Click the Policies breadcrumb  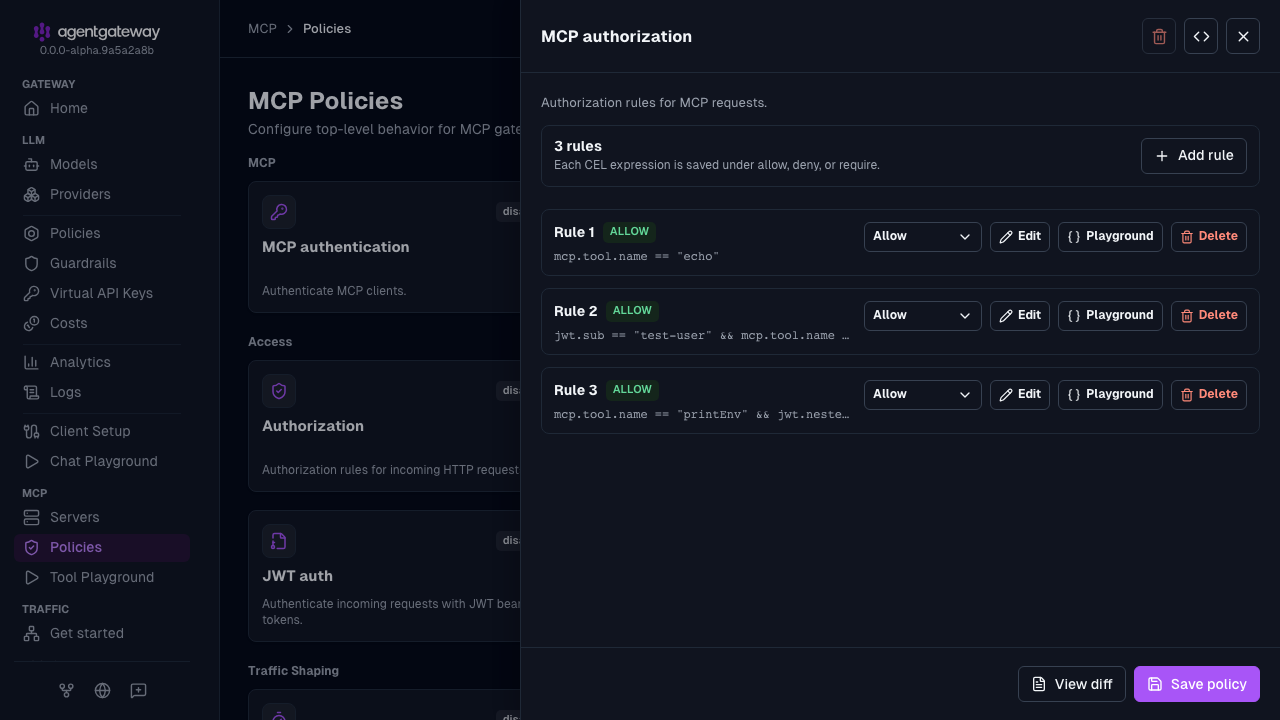point(327,29)
